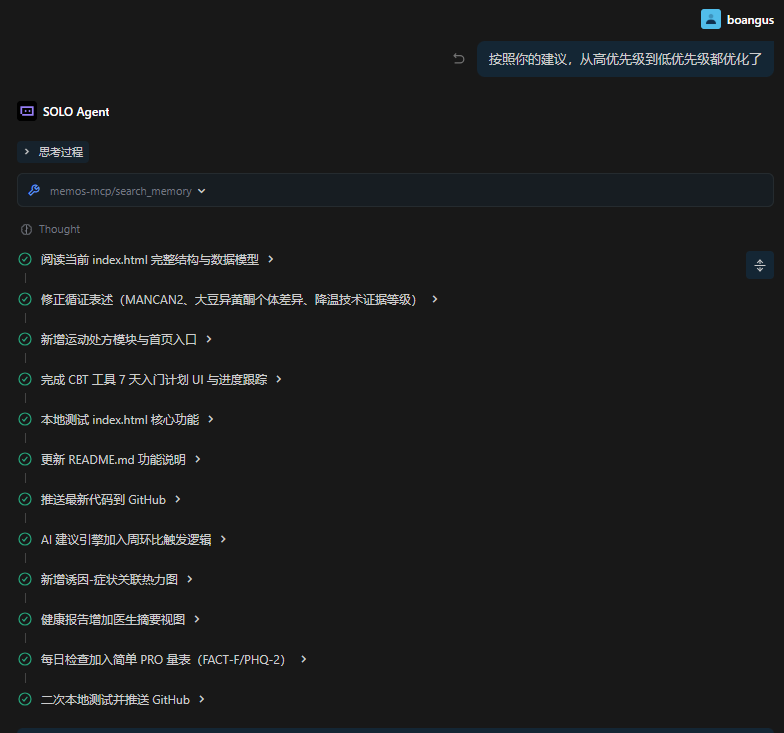
Task: Expand chevron next to 更新 README.md 功能说明
Action: coord(198,459)
